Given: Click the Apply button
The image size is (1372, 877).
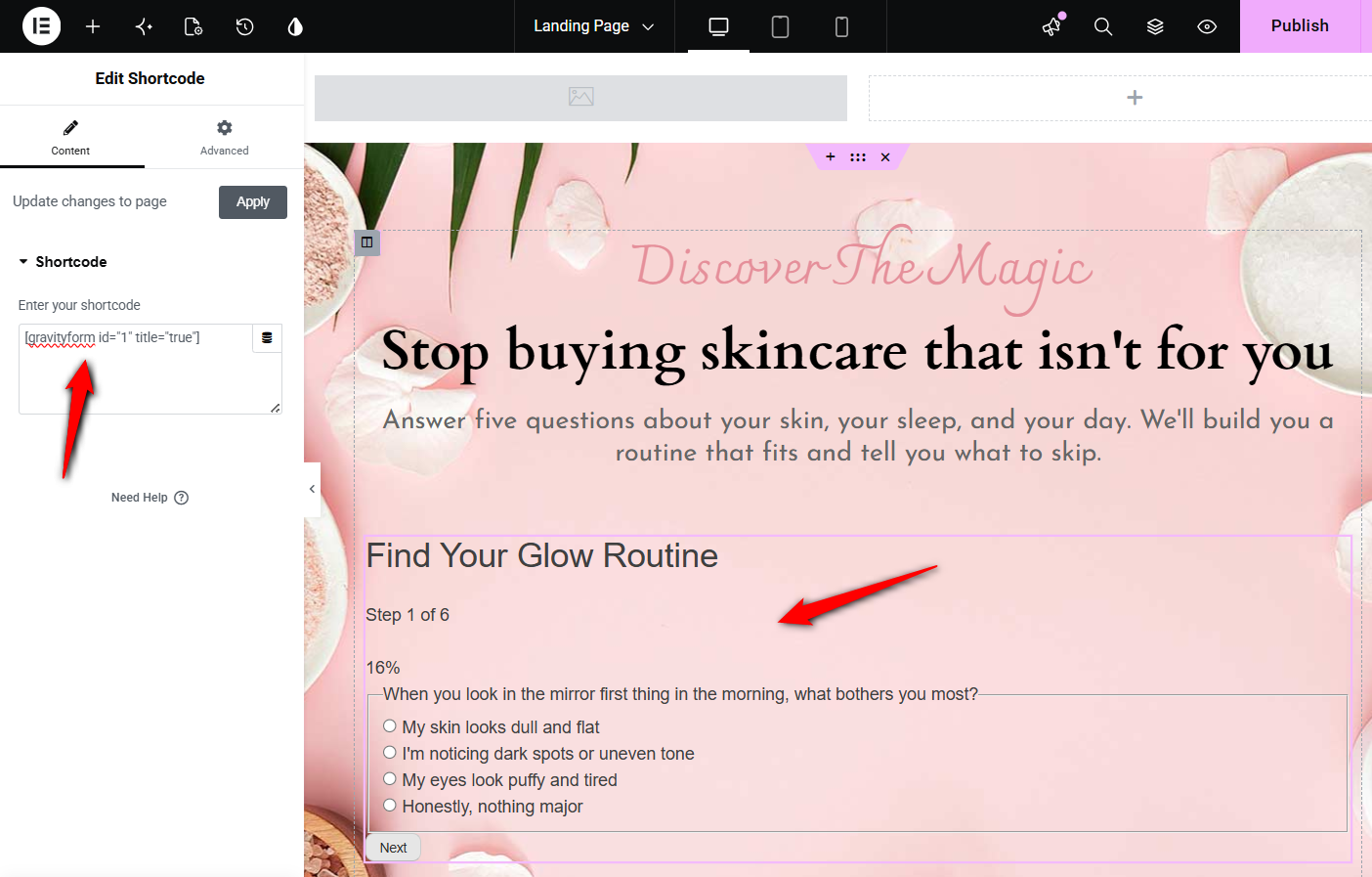Looking at the screenshot, I should (253, 202).
